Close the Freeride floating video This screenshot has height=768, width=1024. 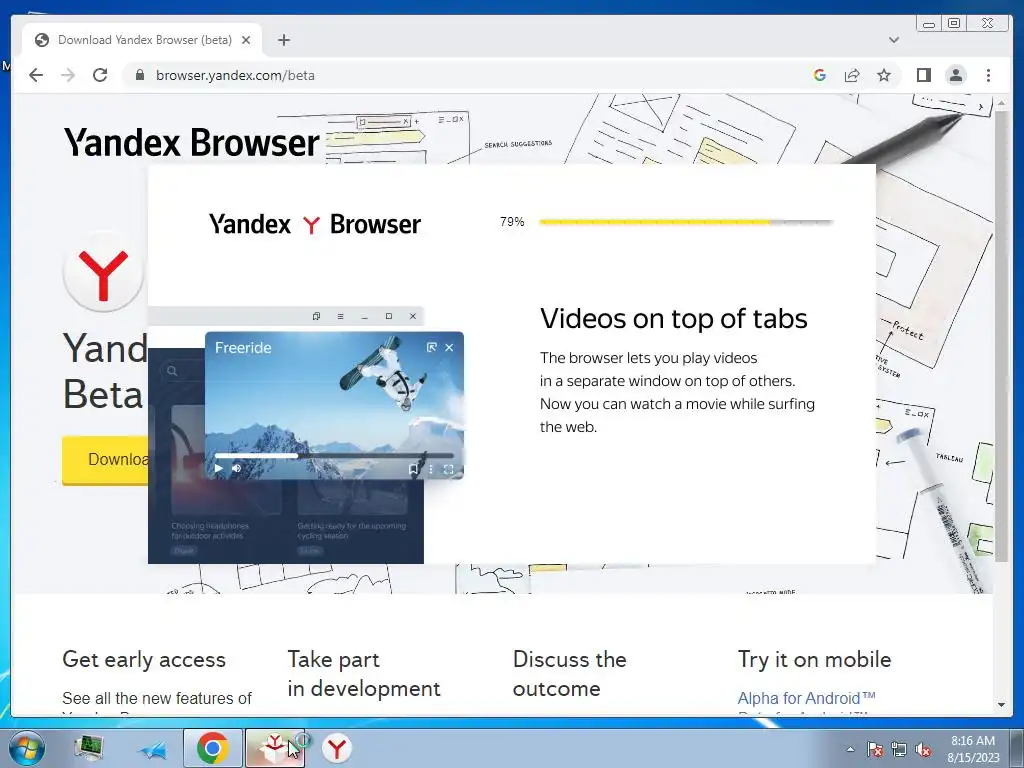449,347
